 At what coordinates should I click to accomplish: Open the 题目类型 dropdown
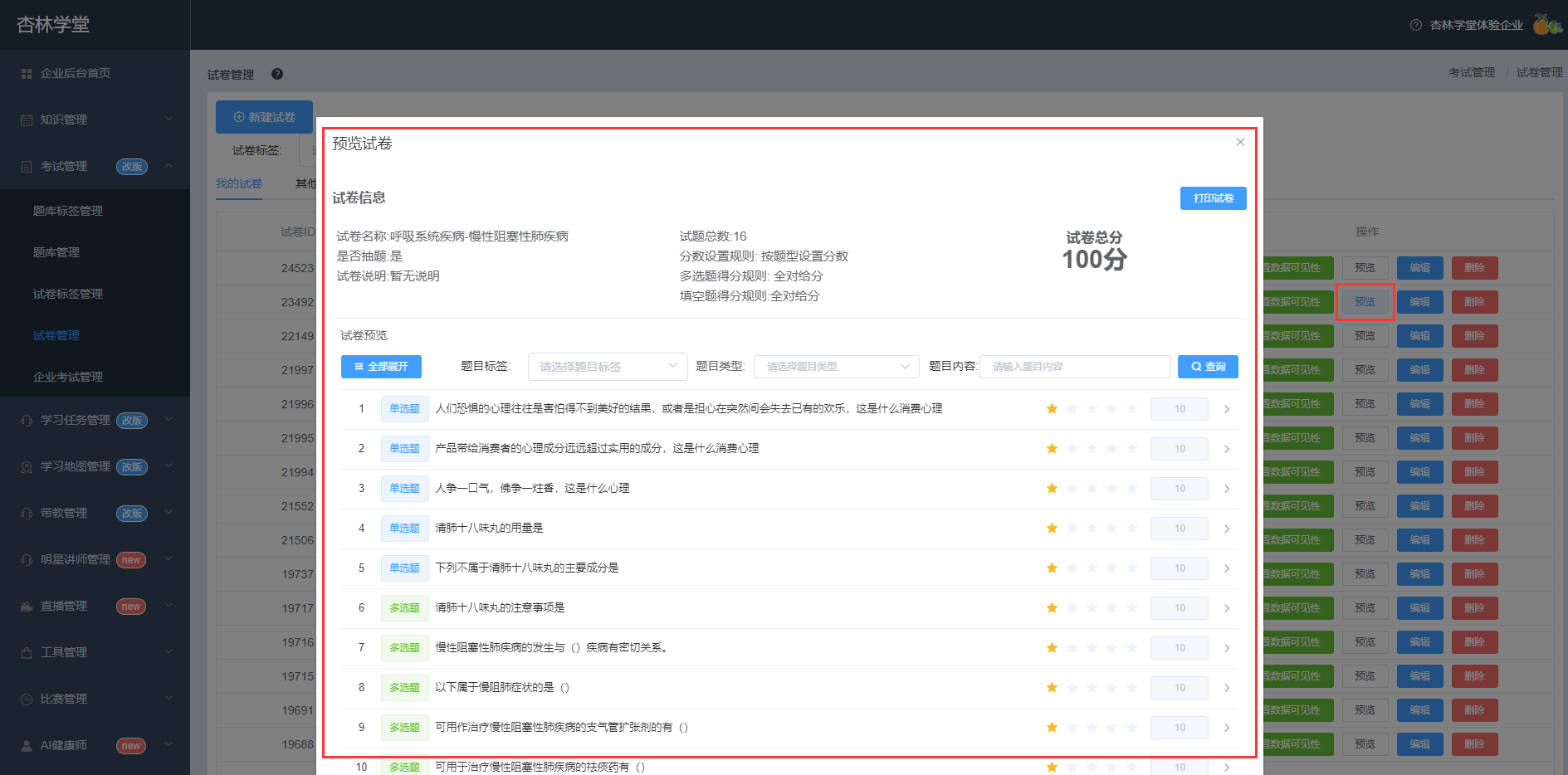pyautogui.click(x=836, y=367)
